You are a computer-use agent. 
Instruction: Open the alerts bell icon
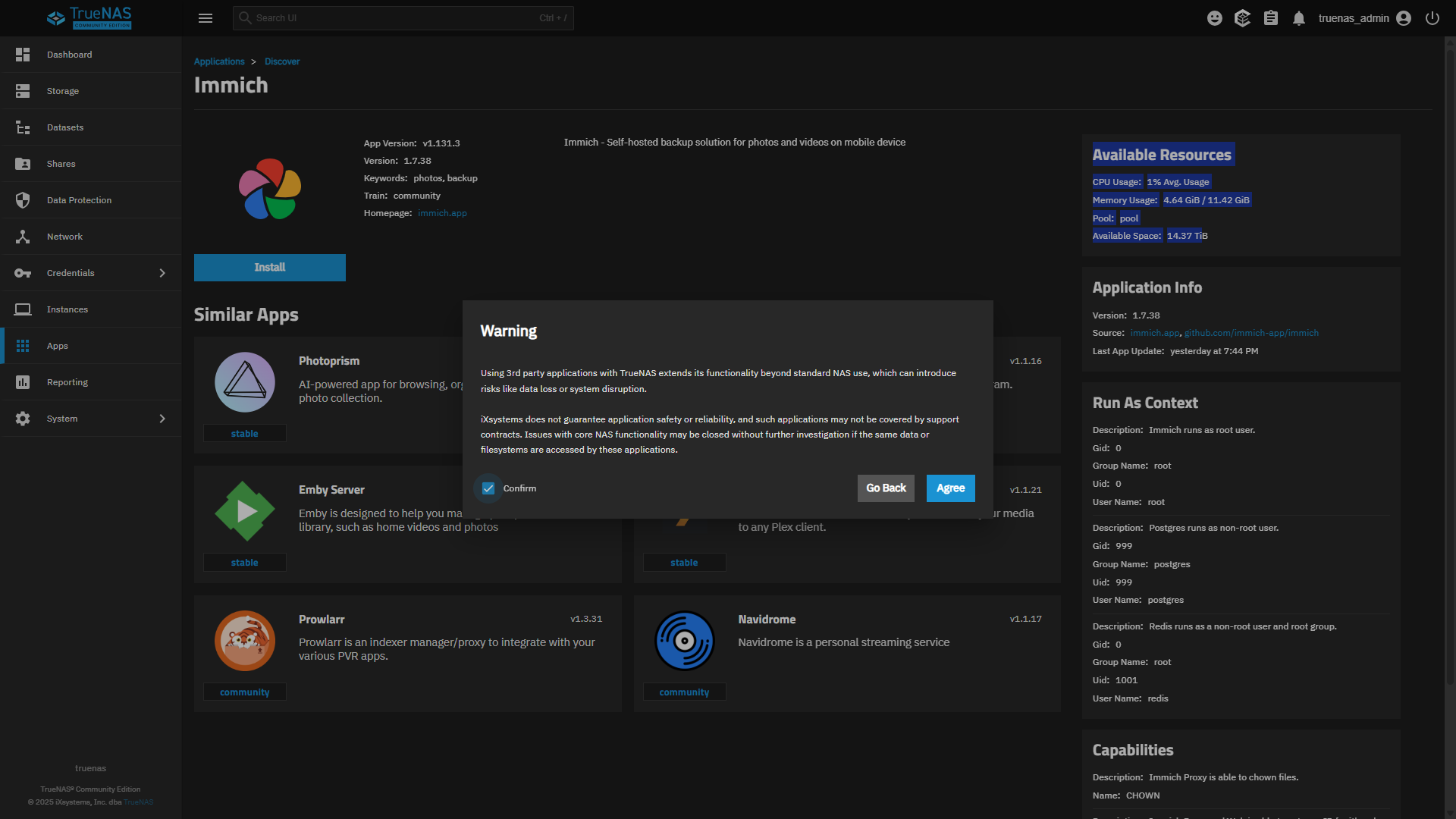(x=1299, y=18)
